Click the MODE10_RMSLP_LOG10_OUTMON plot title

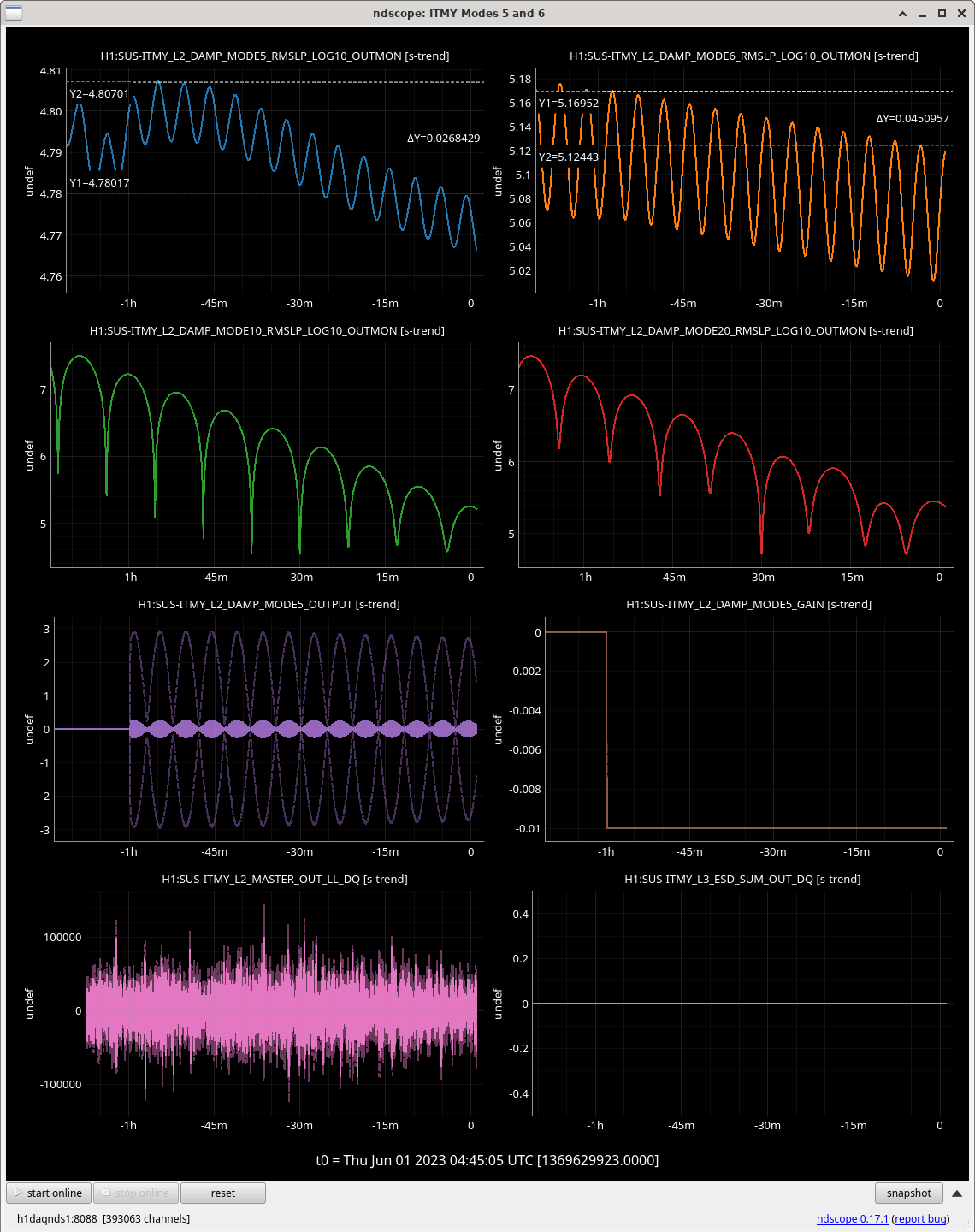(x=267, y=330)
